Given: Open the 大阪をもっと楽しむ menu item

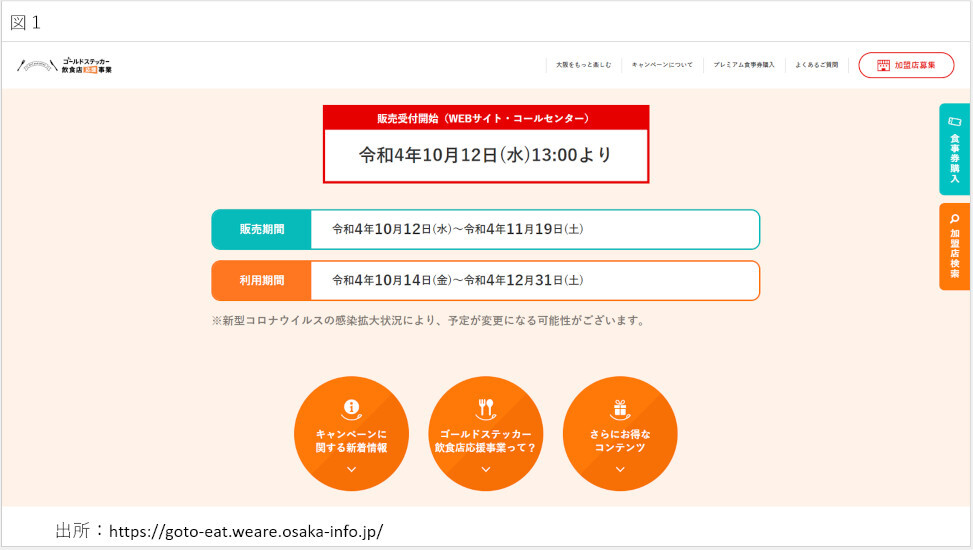Looking at the screenshot, I should point(583,65).
